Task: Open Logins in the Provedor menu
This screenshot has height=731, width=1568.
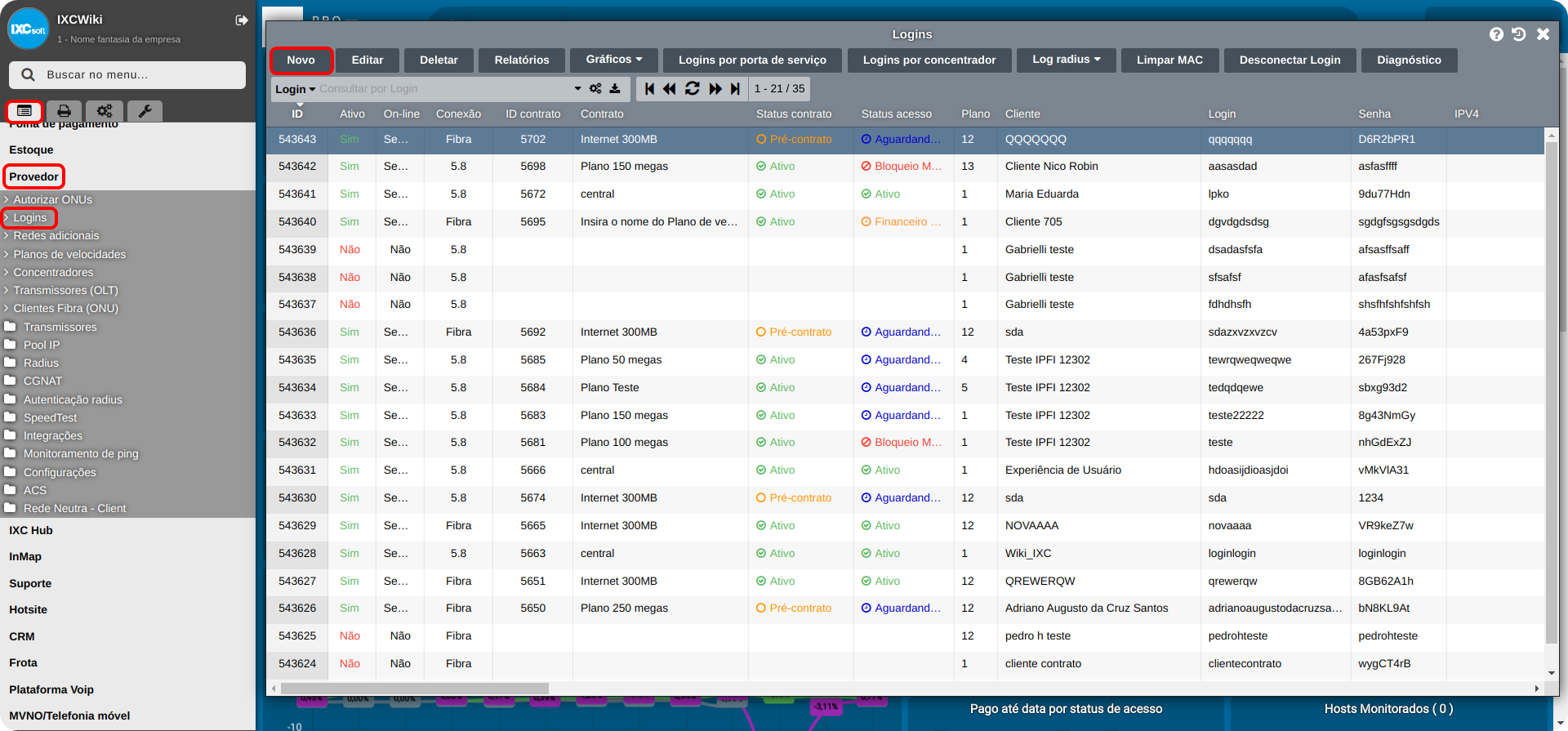Action: tap(29, 217)
